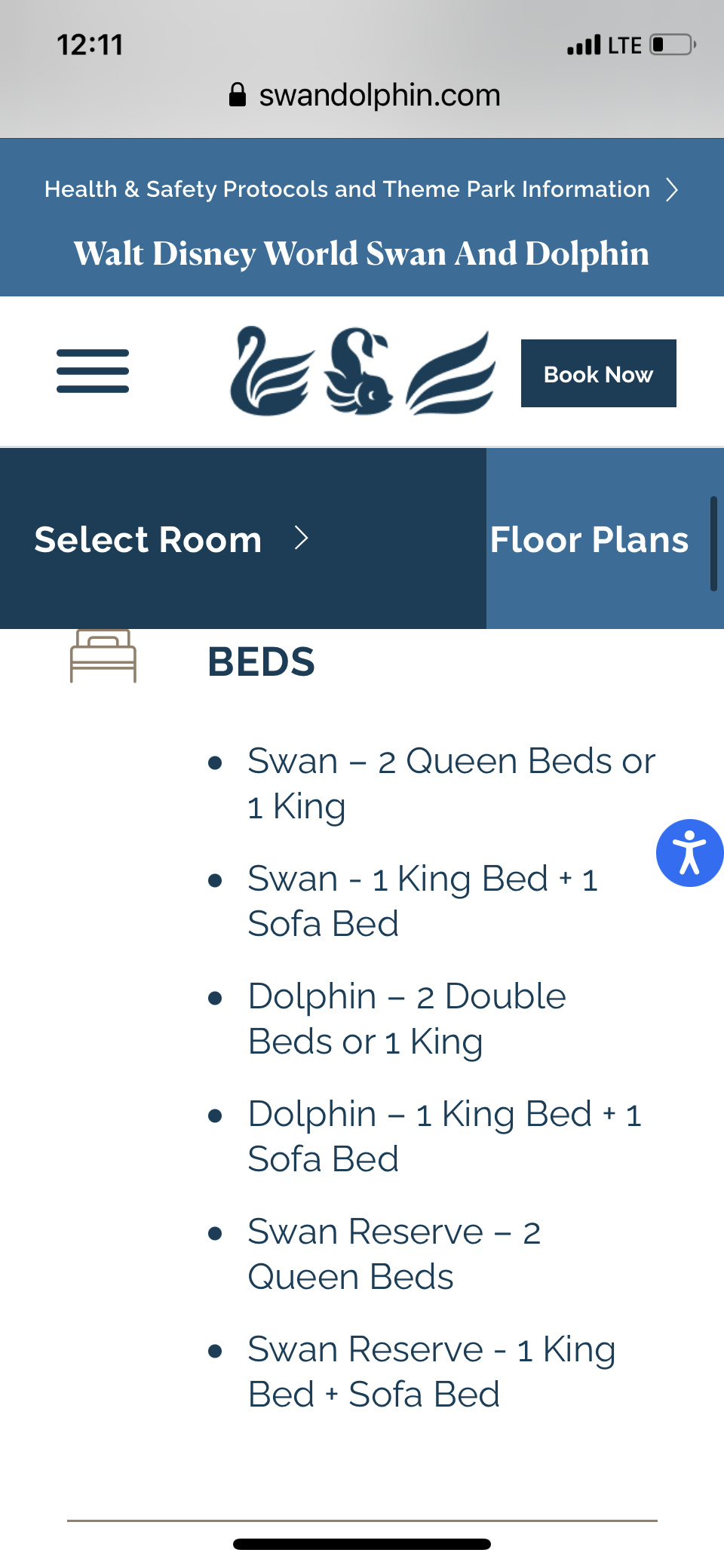The height and width of the screenshot is (1568, 724).
Task: Open Health & Safety Protocols information link
Action: [x=347, y=189]
